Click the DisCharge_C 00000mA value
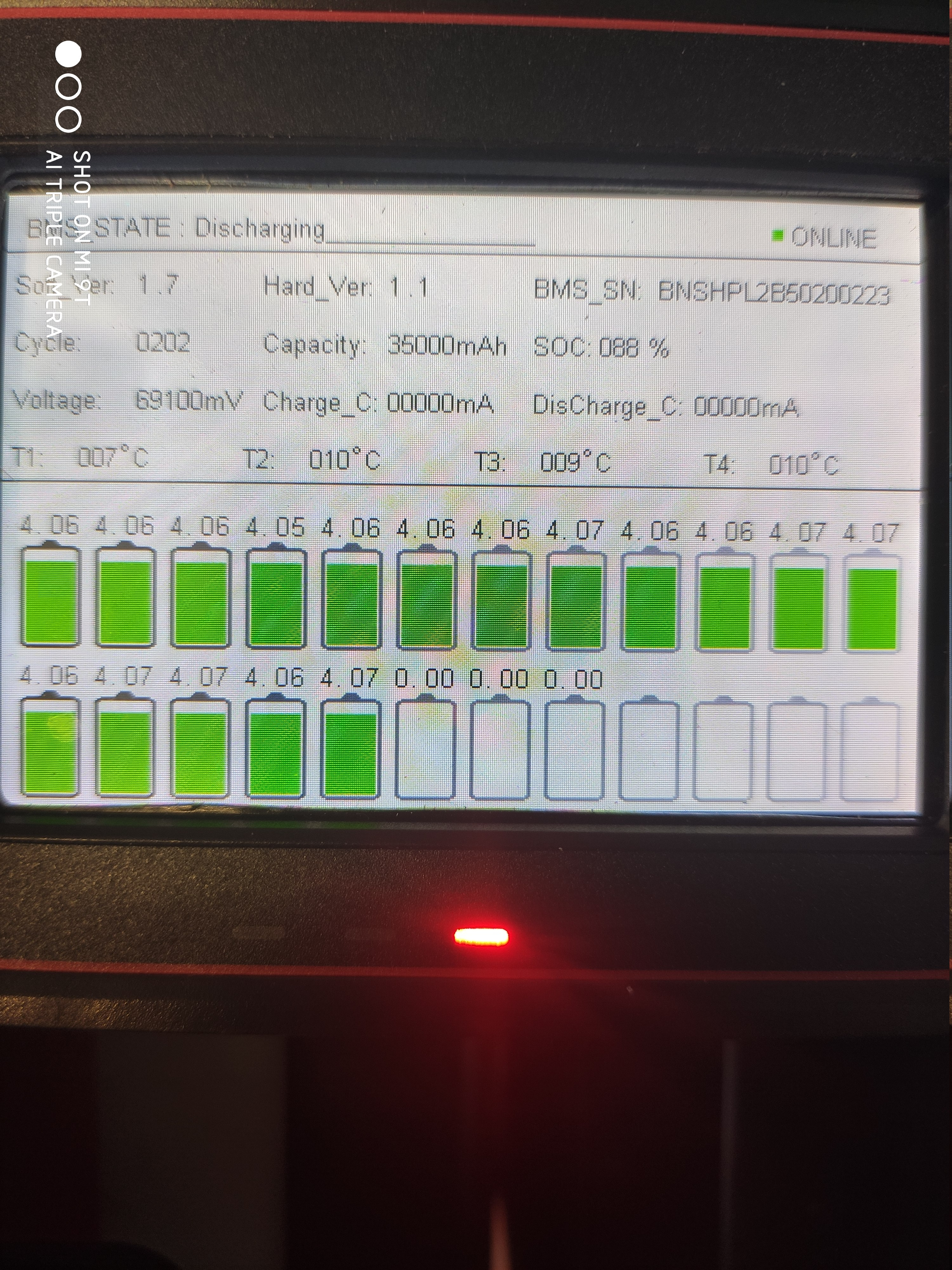Image resolution: width=952 pixels, height=1270 pixels. pos(746,407)
